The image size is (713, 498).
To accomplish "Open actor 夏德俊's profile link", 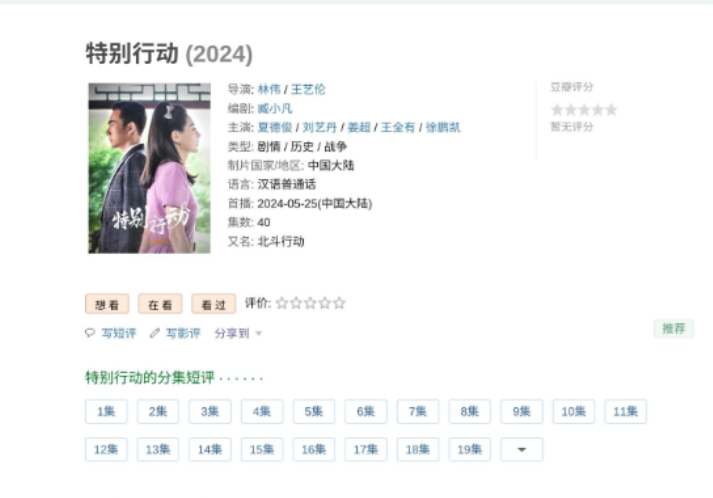I will [x=275, y=127].
